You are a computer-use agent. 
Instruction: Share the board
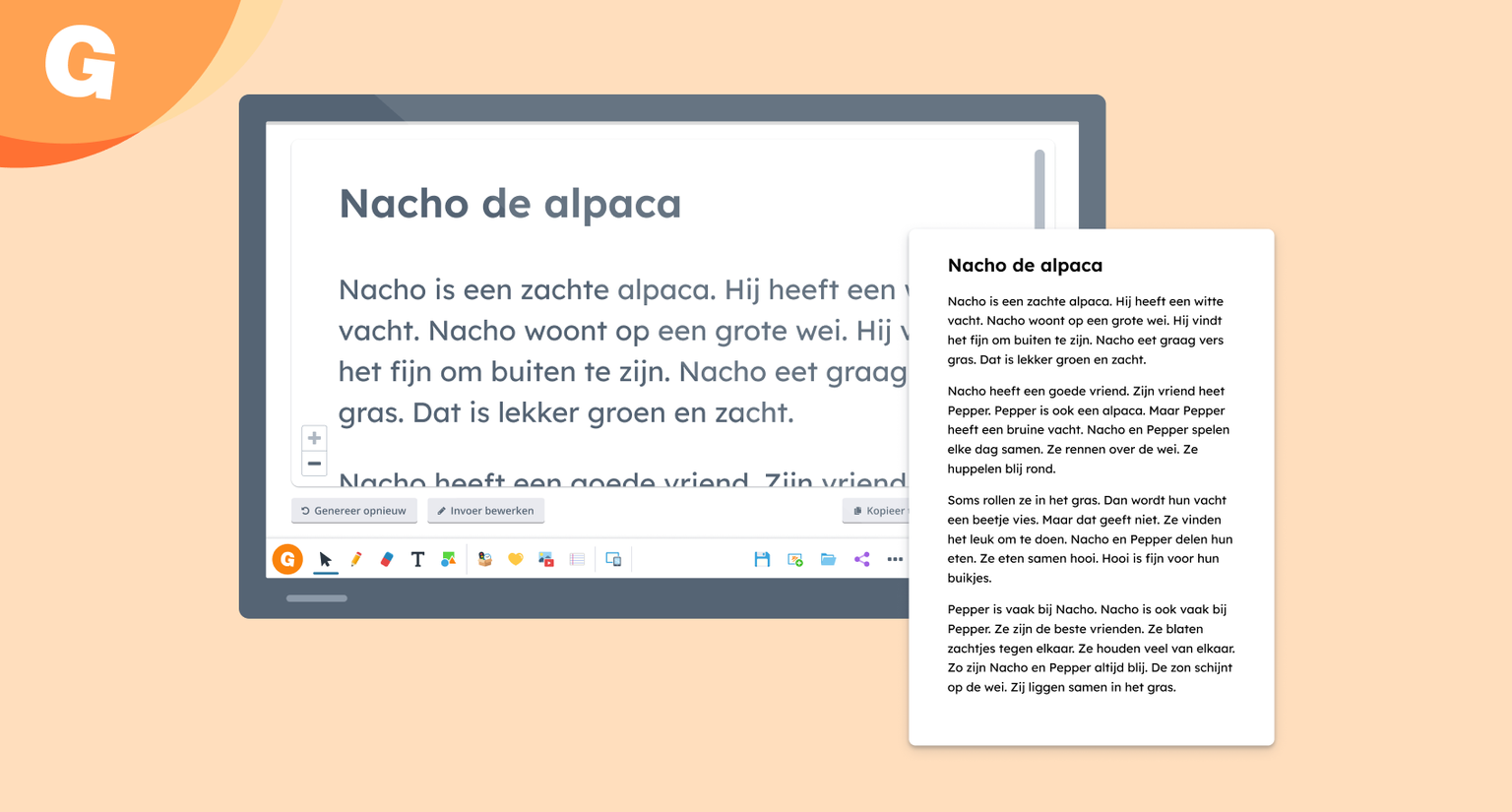[x=861, y=559]
